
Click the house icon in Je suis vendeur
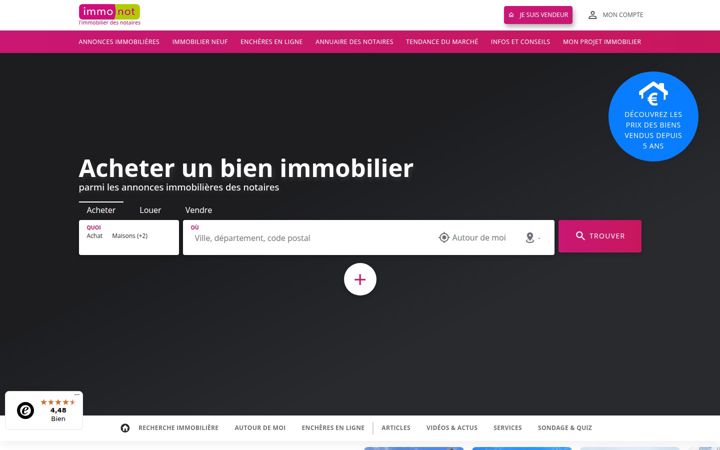click(x=512, y=15)
